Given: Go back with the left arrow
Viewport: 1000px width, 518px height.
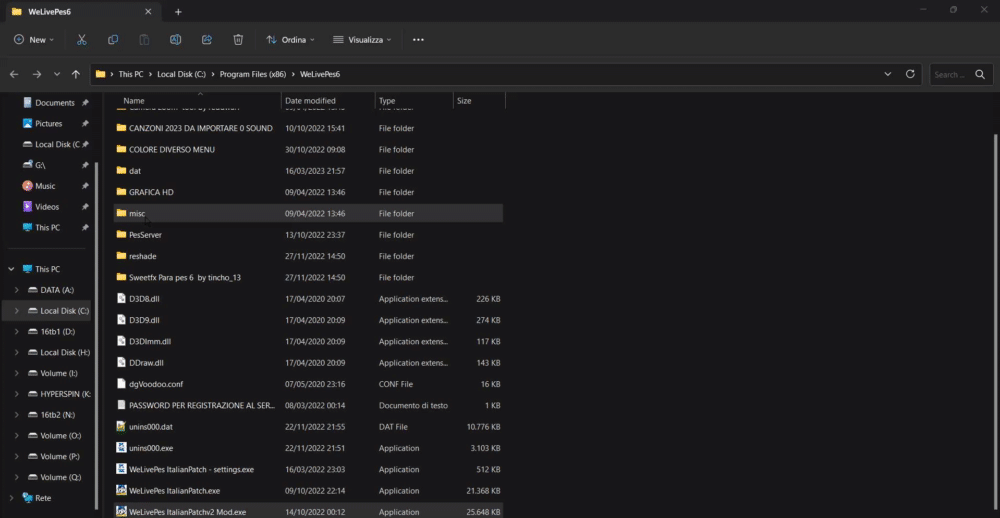Looking at the screenshot, I should [x=14, y=75].
